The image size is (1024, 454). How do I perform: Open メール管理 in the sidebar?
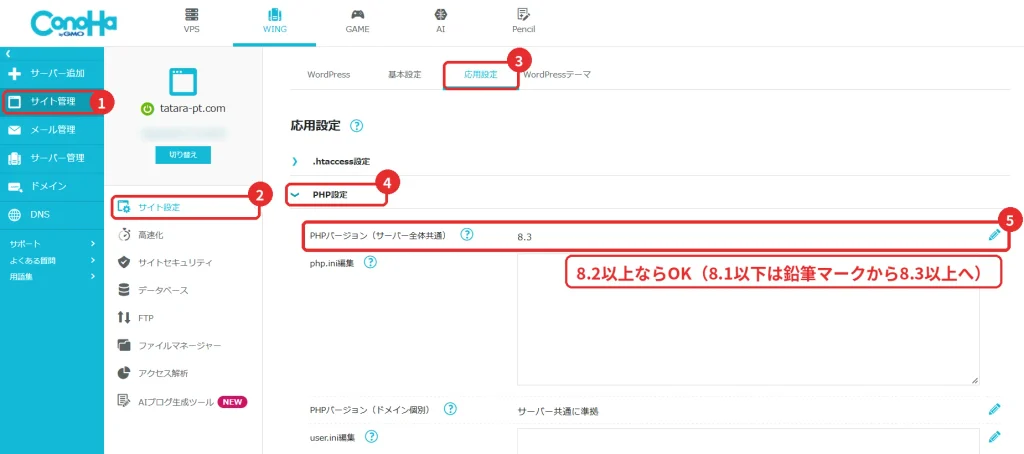[x=52, y=129]
